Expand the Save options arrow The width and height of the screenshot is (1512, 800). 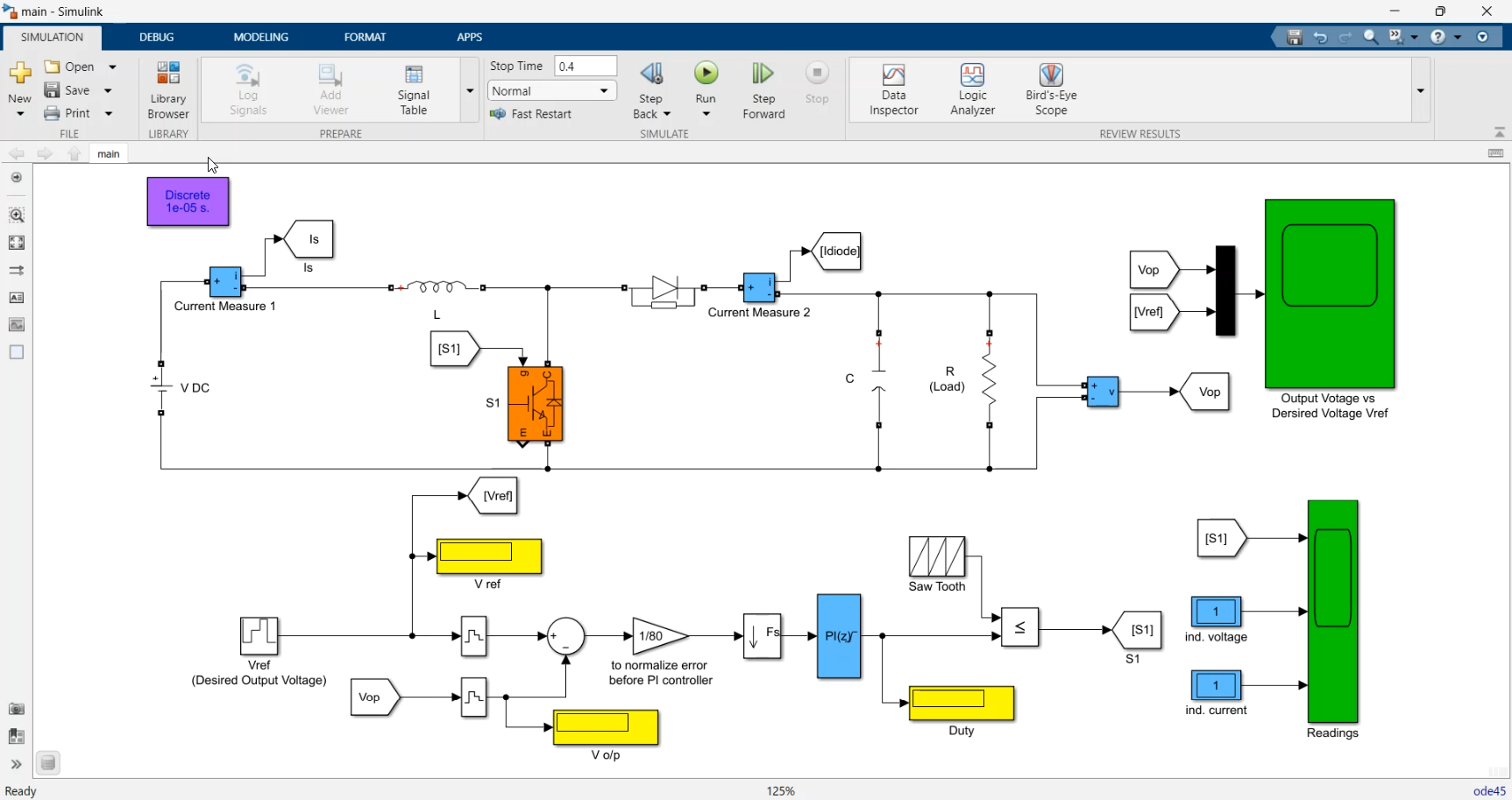coord(108,90)
